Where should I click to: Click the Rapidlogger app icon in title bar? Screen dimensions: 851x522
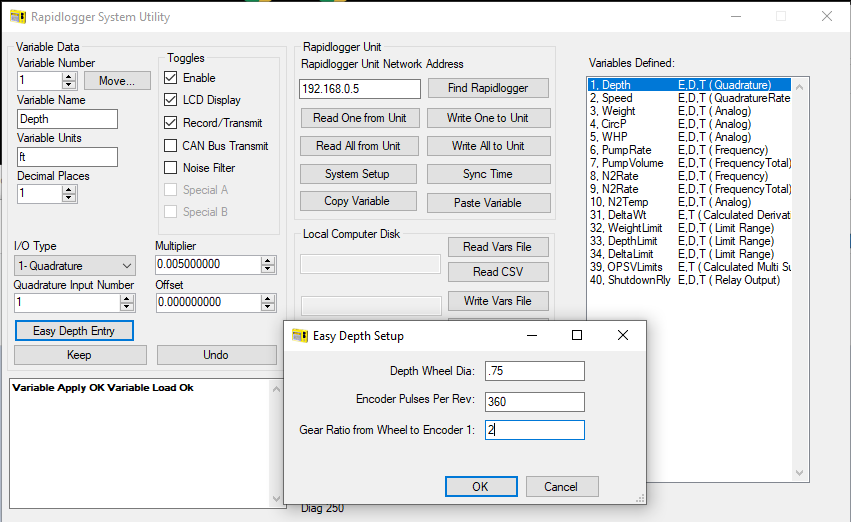pos(18,17)
